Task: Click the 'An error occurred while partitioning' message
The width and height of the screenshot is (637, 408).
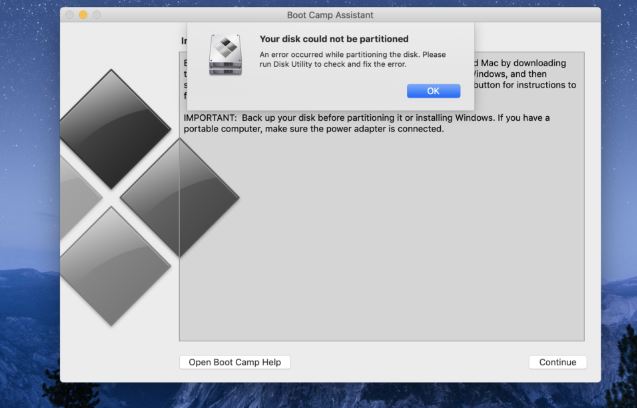Action: point(353,59)
